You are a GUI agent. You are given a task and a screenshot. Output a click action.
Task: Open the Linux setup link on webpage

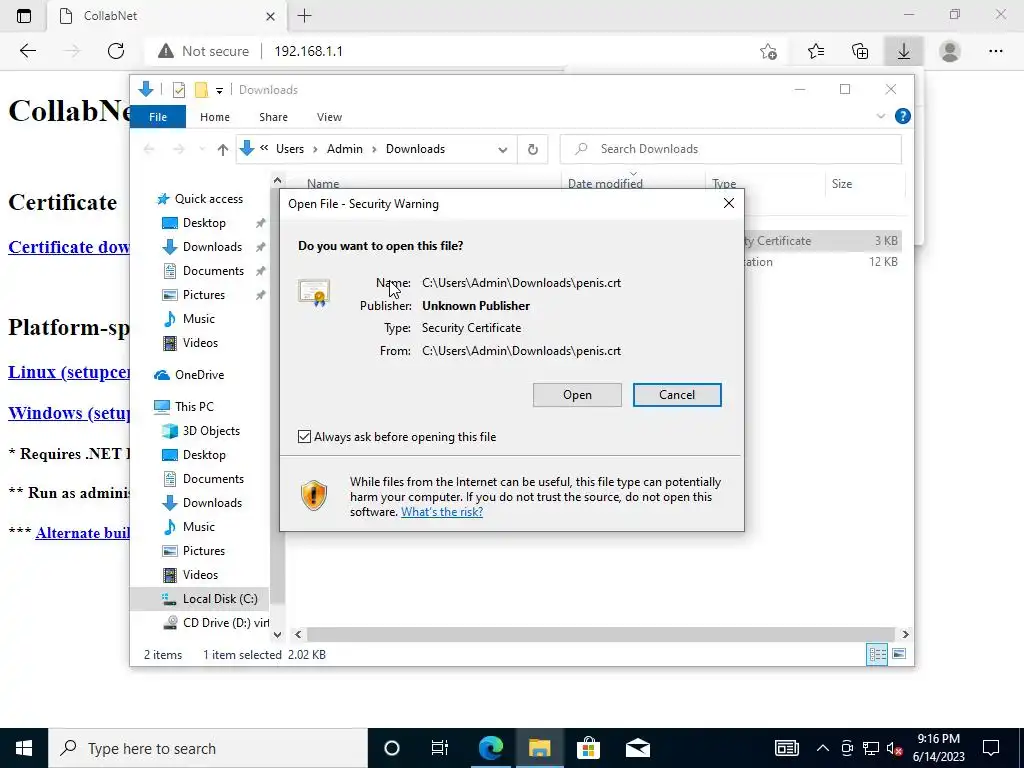(x=69, y=372)
